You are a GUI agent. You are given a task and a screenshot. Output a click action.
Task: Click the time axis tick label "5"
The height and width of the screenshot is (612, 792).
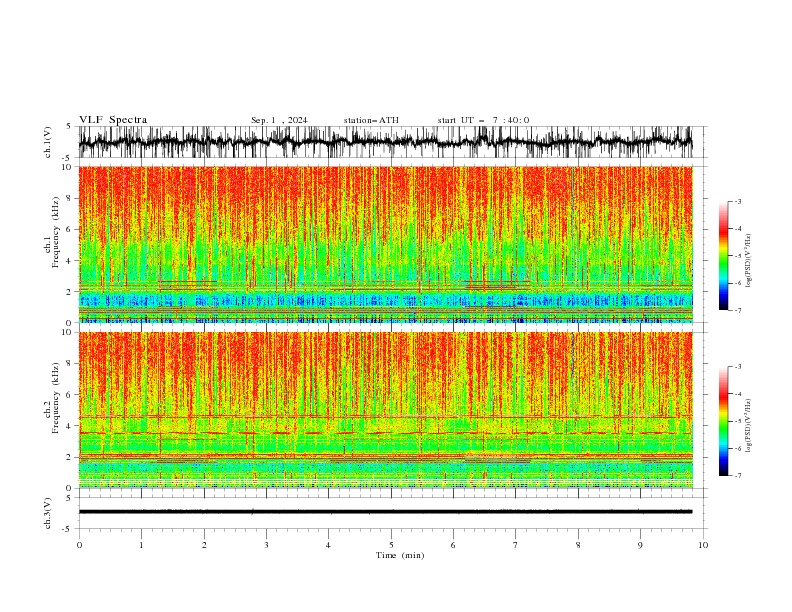click(391, 545)
